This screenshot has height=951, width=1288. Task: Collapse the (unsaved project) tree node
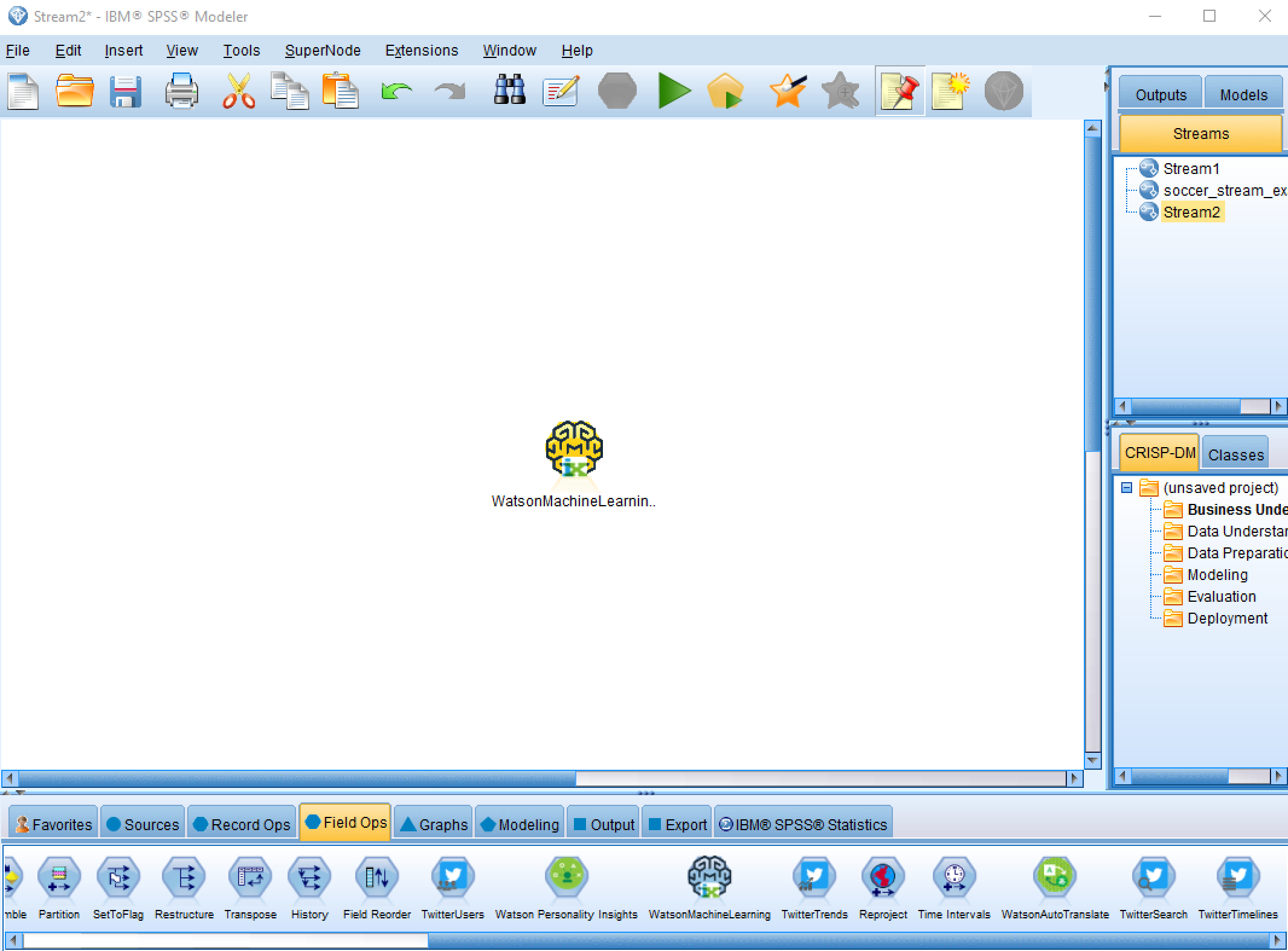[1127, 487]
